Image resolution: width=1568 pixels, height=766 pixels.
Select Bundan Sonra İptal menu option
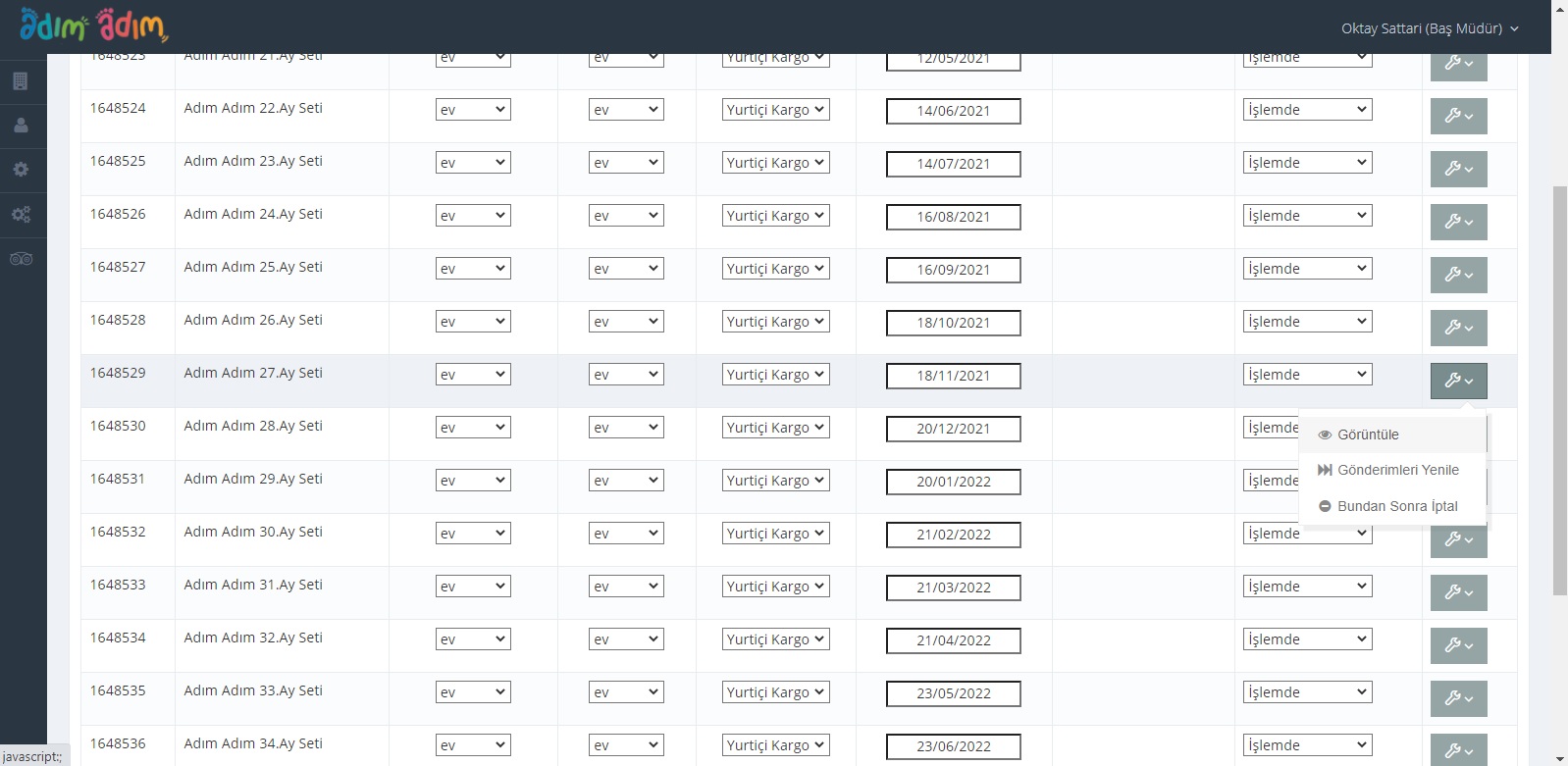[x=1397, y=506]
